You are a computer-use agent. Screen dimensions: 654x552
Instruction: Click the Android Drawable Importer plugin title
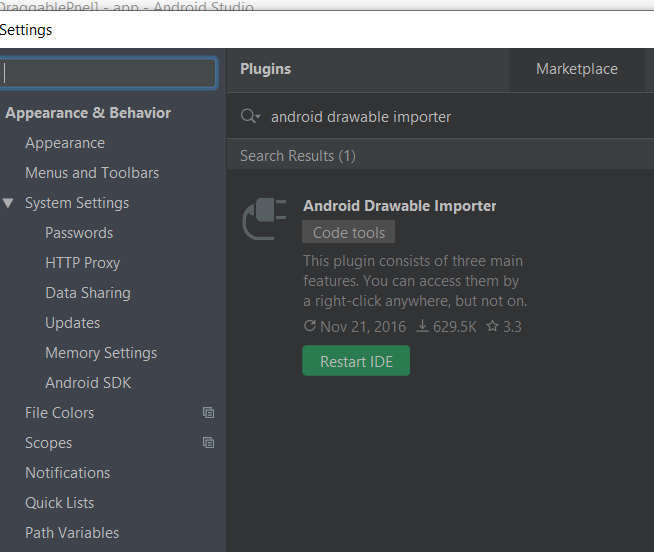click(400, 206)
